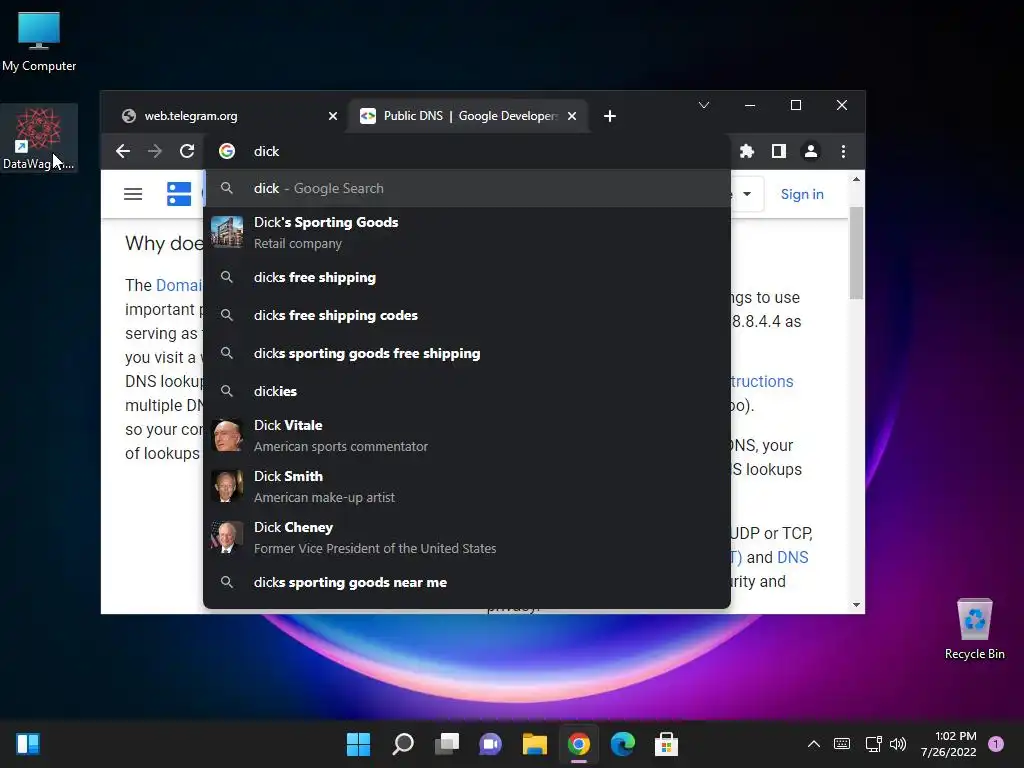Click the touch keyboard tray icon

pos(842,744)
